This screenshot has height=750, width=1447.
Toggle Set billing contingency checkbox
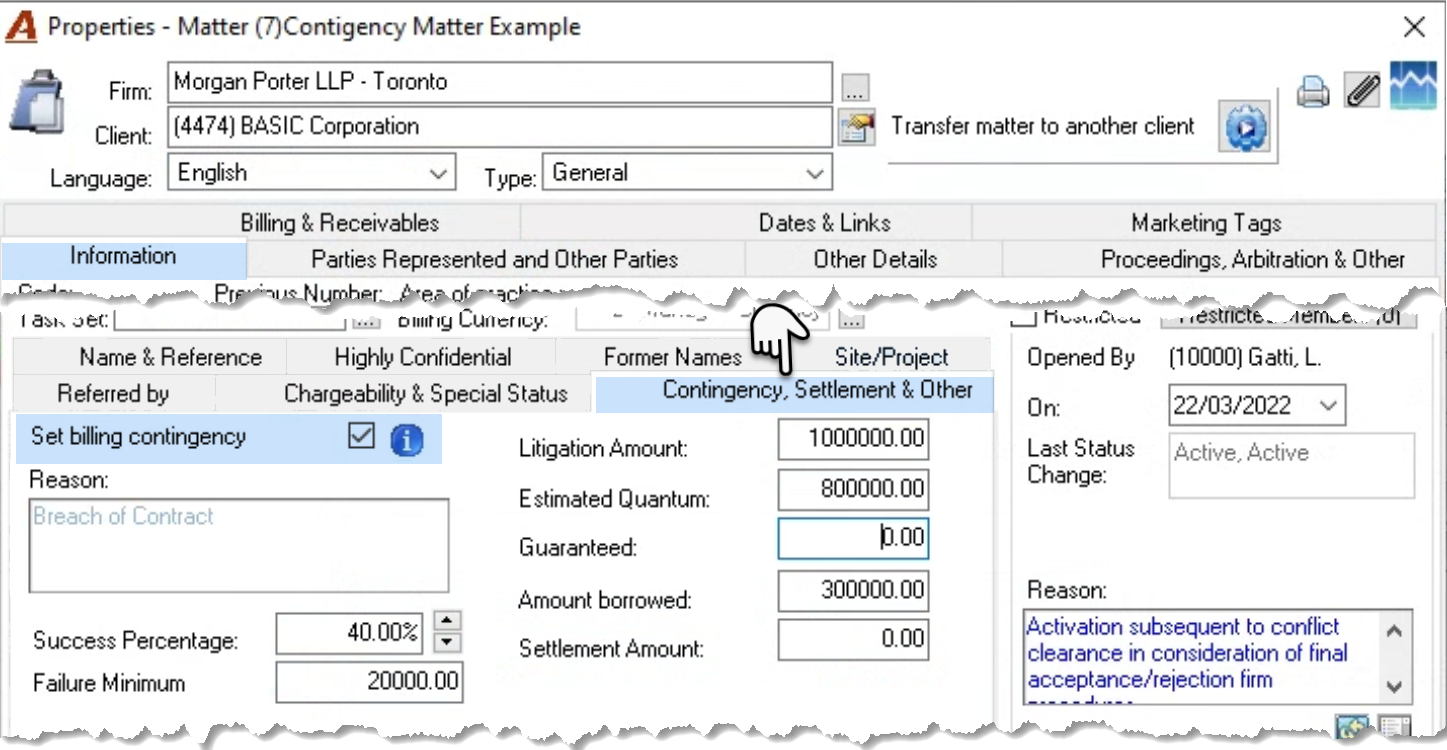point(361,437)
